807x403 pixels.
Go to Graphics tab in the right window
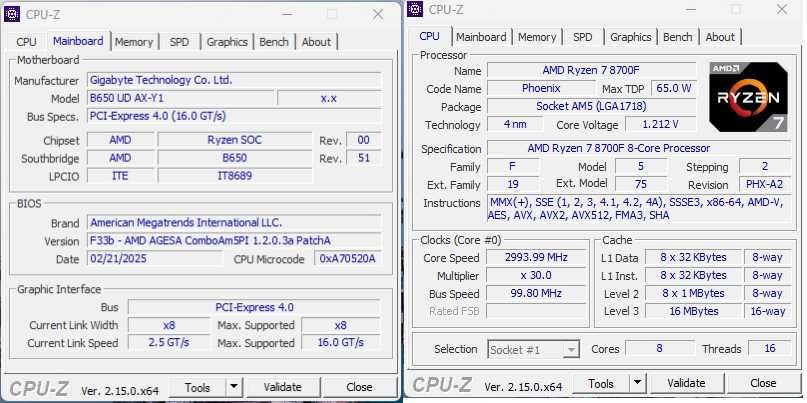630,37
